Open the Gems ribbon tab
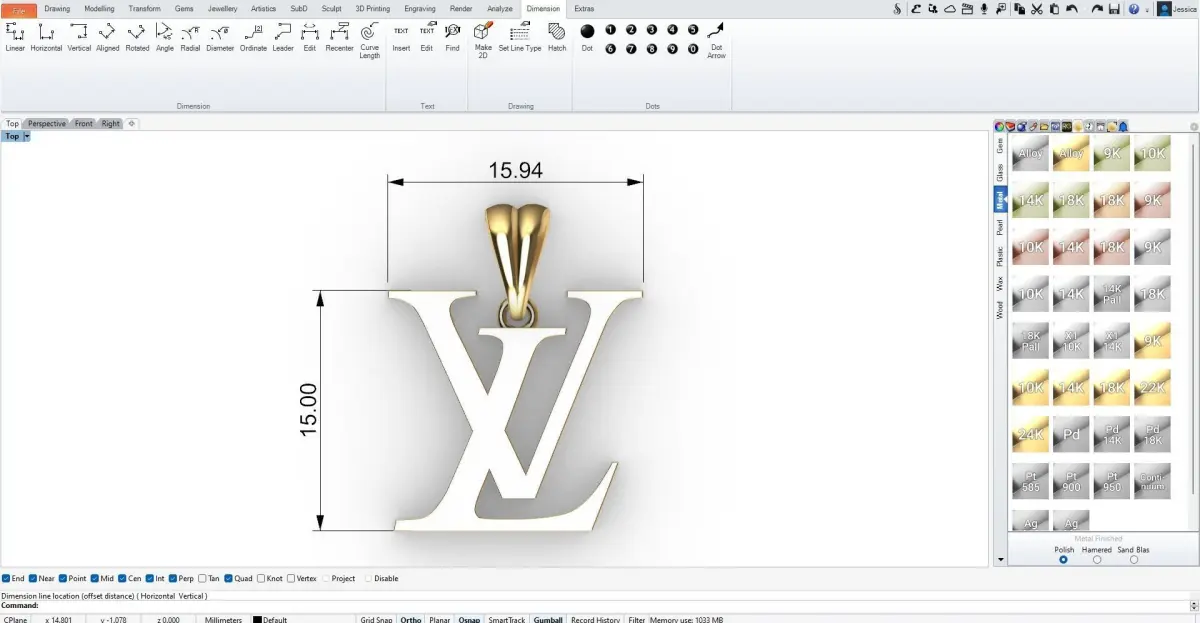The image size is (1200, 623). (184, 8)
